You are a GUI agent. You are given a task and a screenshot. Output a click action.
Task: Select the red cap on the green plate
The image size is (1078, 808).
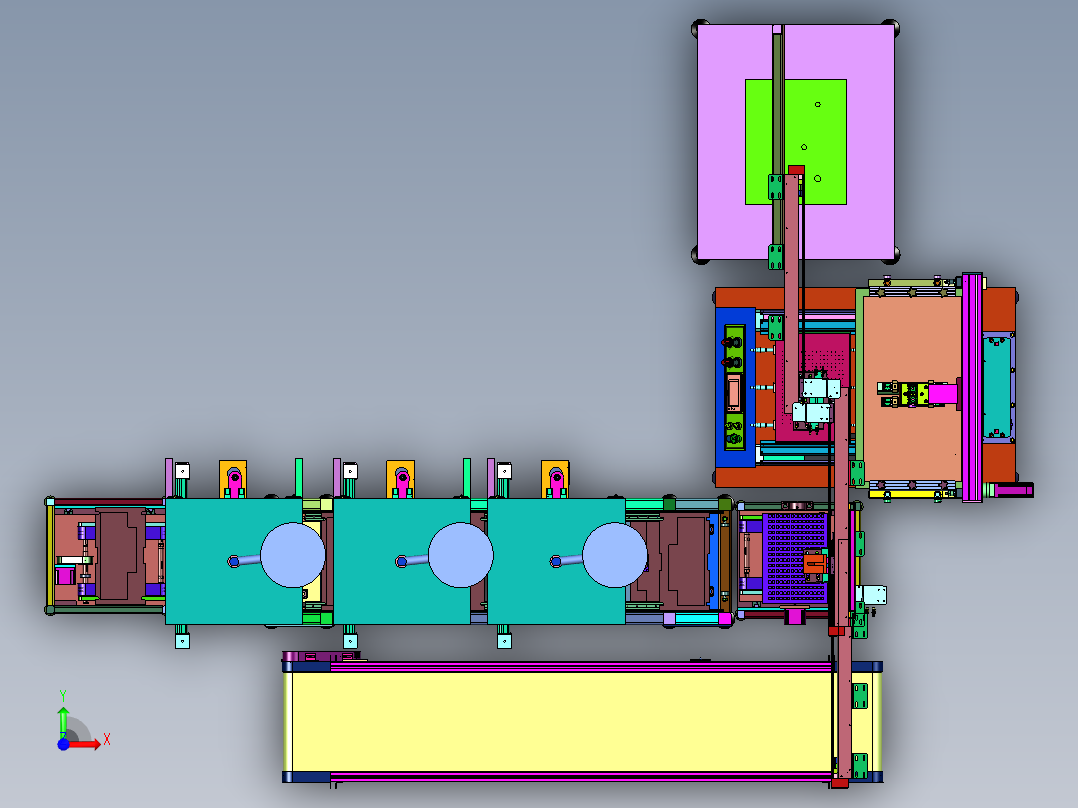point(796,170)
